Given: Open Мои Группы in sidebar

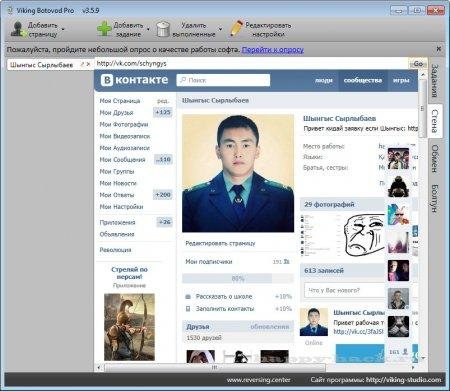Looking at the screenshot, I should point(117,171).
